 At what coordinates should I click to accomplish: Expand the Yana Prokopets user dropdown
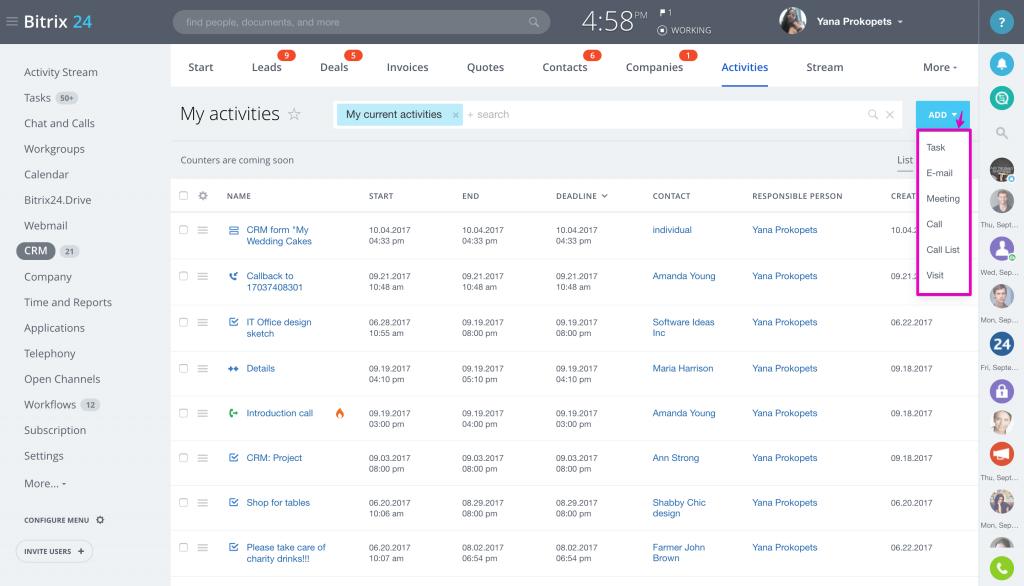click(x=900, y=22)
